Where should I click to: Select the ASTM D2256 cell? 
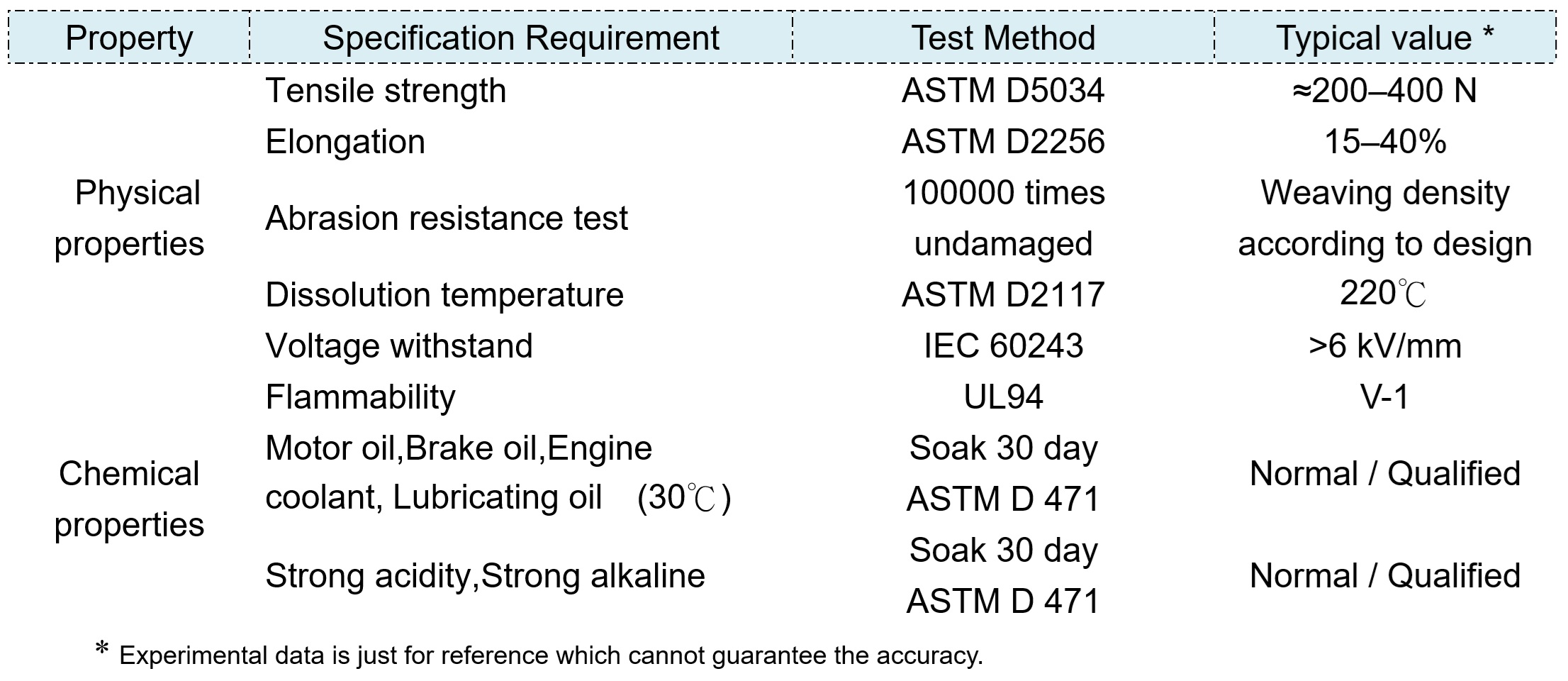1003,142
